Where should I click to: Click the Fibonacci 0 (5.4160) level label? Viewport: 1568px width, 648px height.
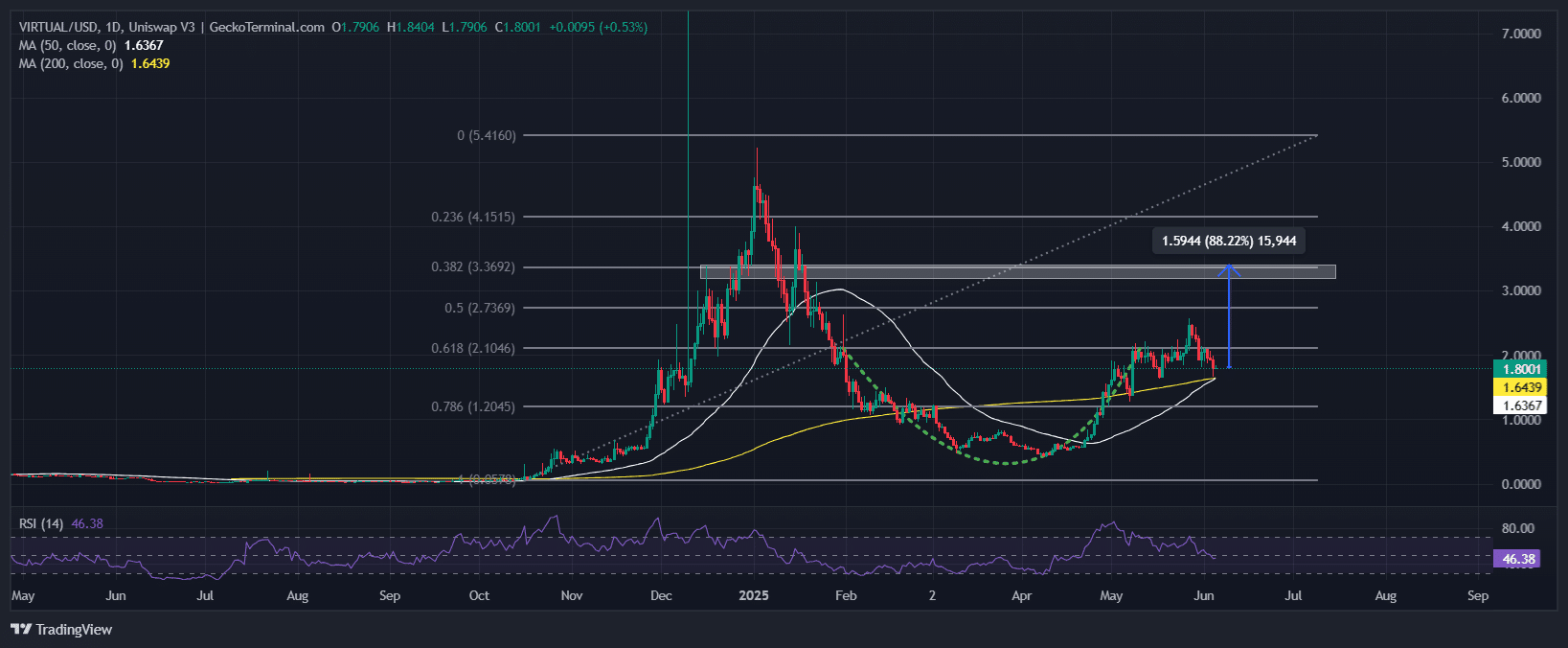(x=487, y=135)
